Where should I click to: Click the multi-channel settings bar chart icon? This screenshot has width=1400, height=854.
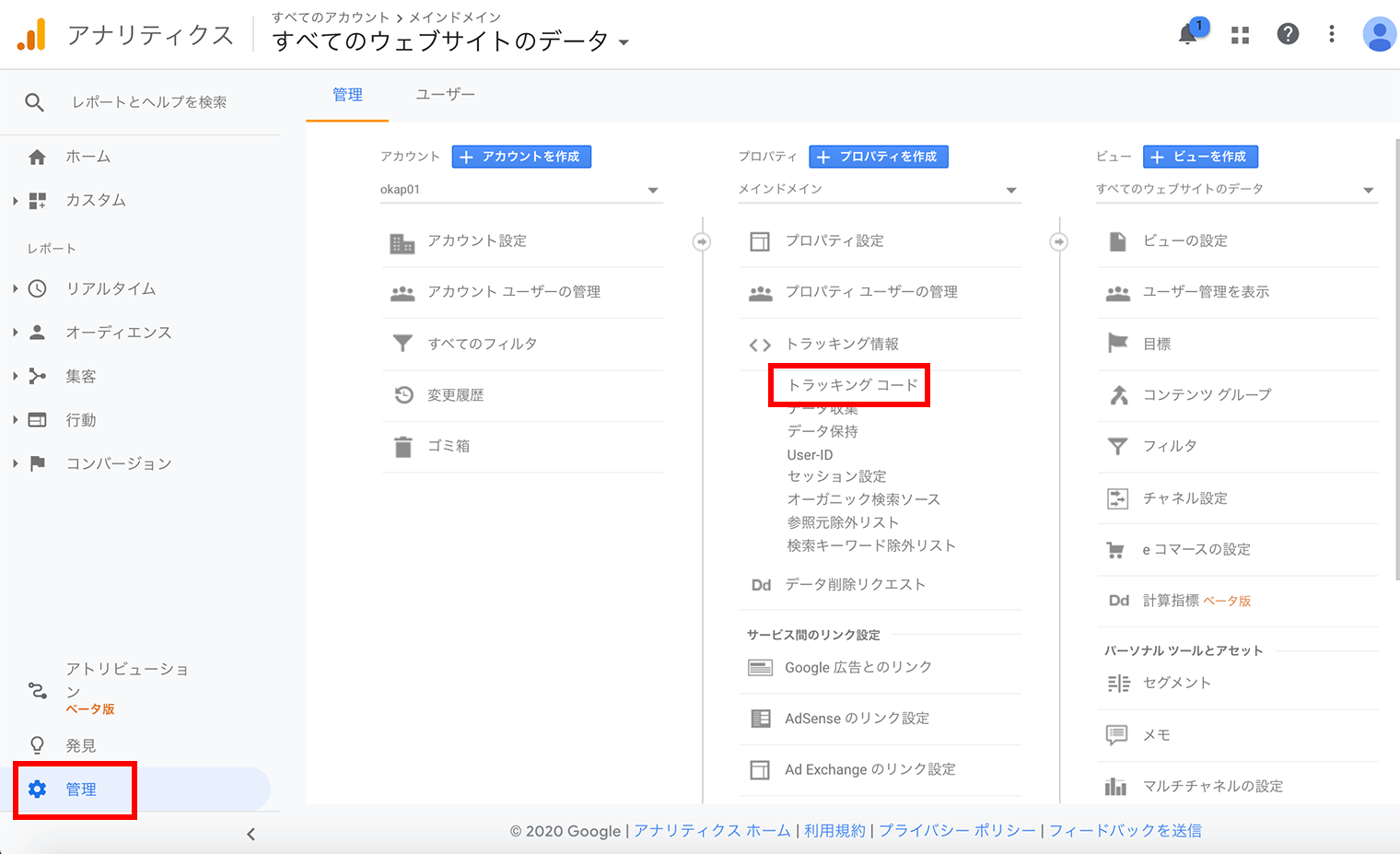coord(1115,787)
